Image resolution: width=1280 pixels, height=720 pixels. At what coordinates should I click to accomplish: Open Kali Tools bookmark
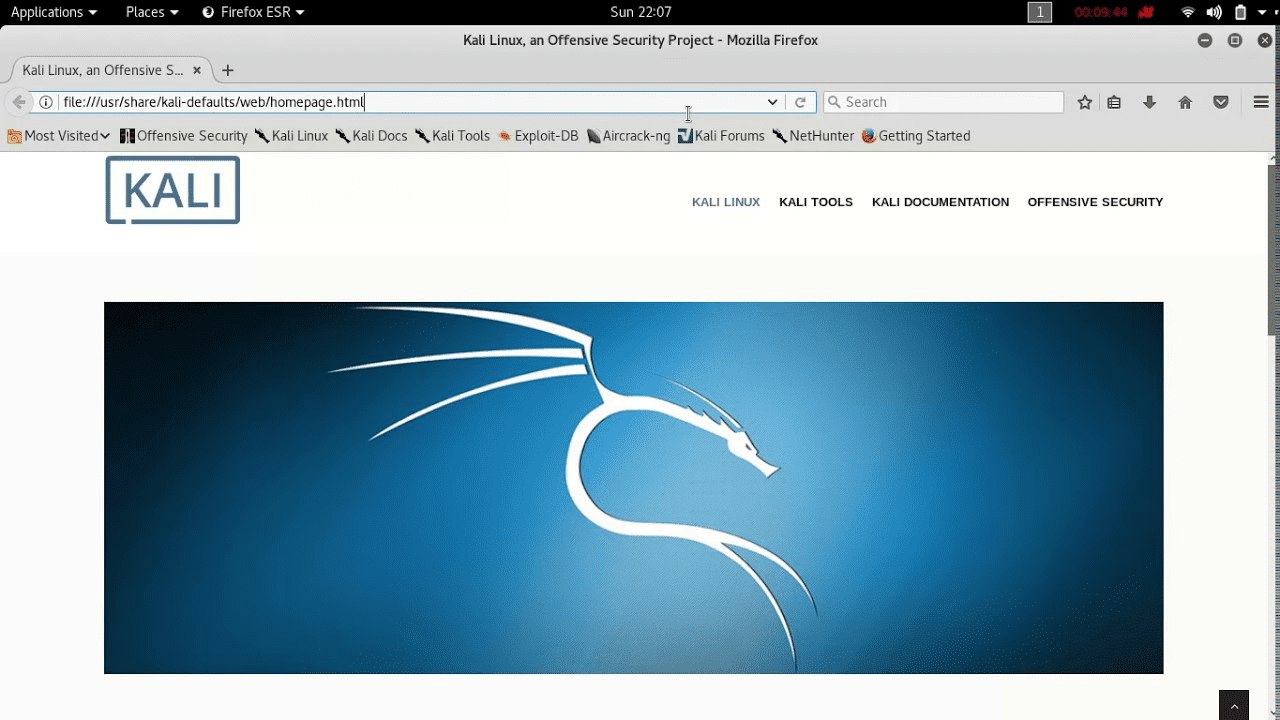click(452, 136)
